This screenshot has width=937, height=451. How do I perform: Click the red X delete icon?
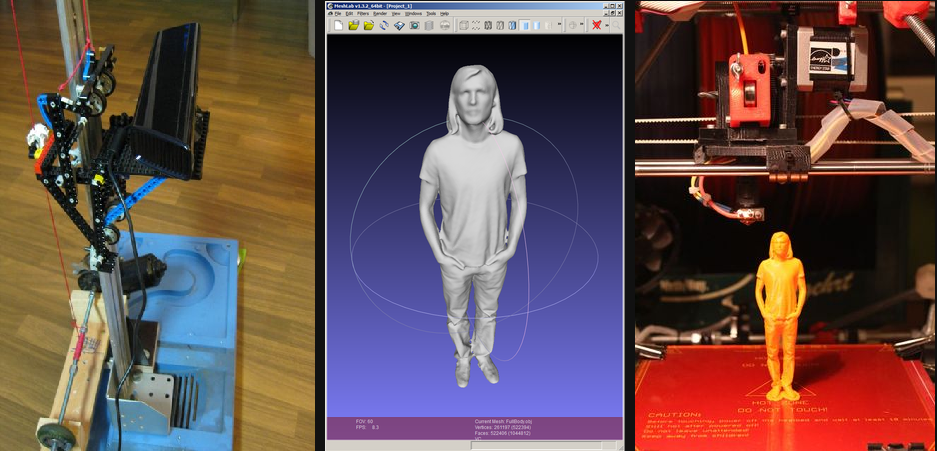[x=596, y=25]
